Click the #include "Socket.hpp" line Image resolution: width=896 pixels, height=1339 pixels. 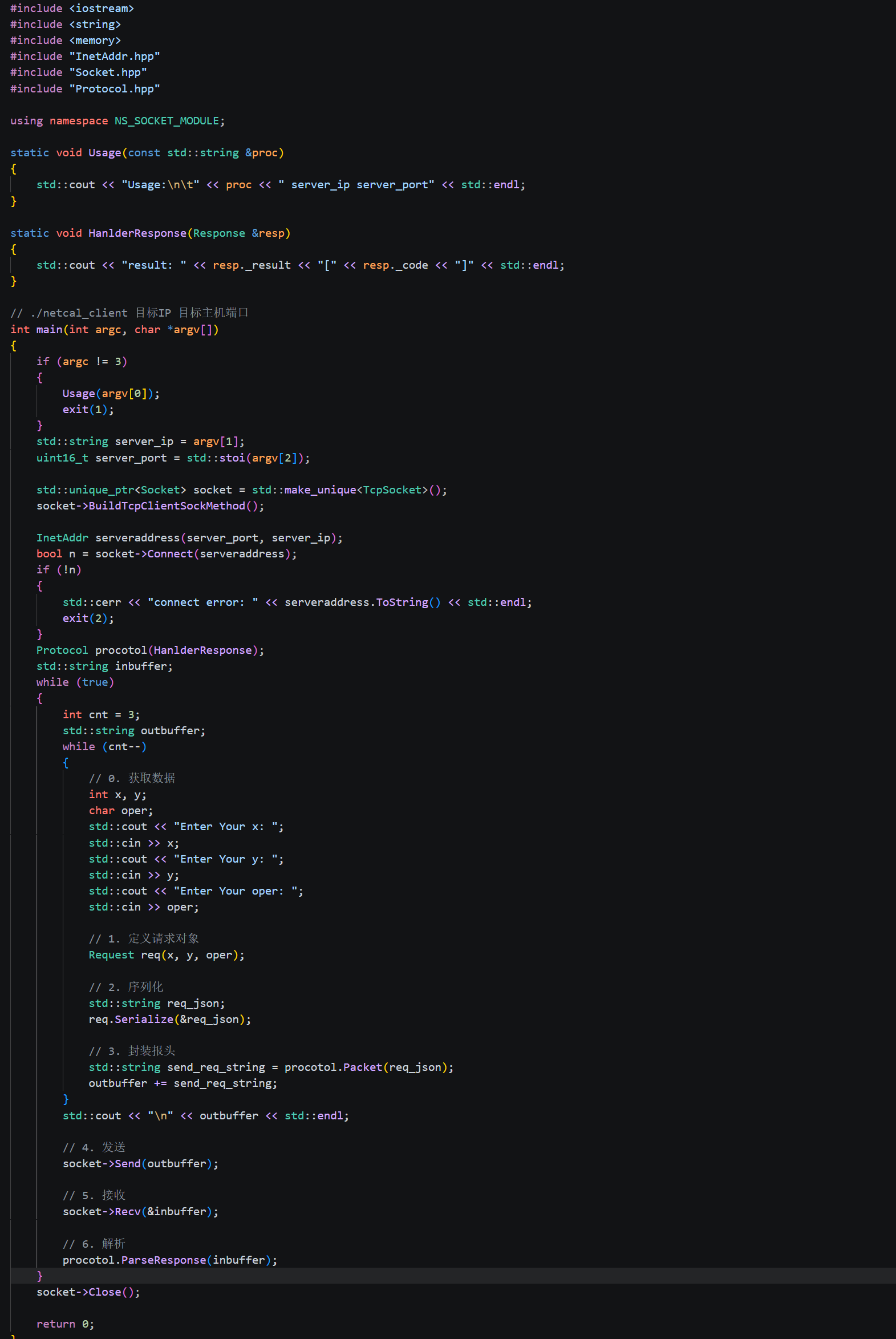pos(78,72)
